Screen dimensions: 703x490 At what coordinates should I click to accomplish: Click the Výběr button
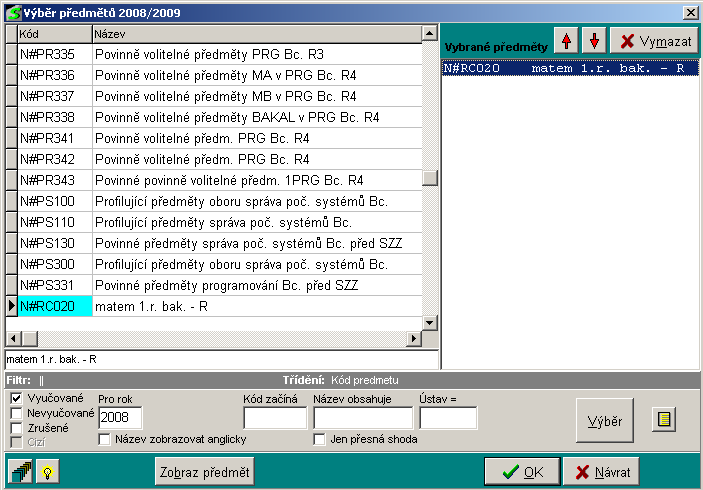(605, 421)
